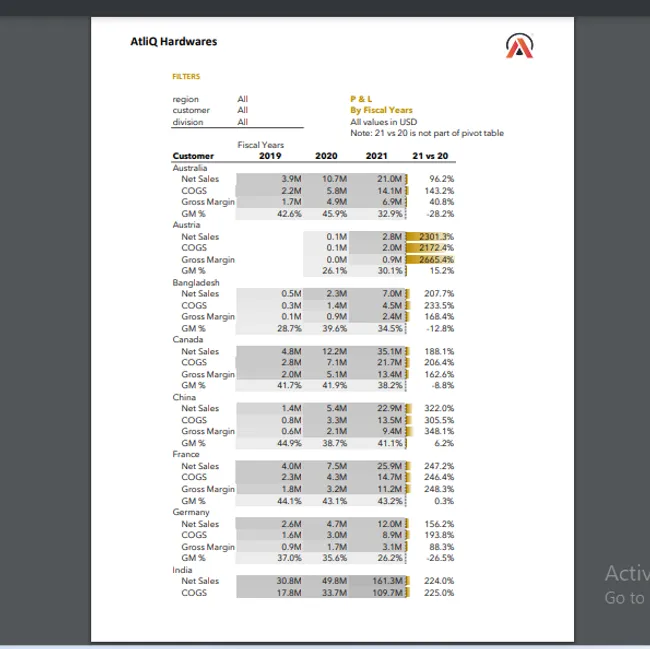This screenshot has width=650, height=649.
Task: Select the pivot table note text
Action: 427,133
